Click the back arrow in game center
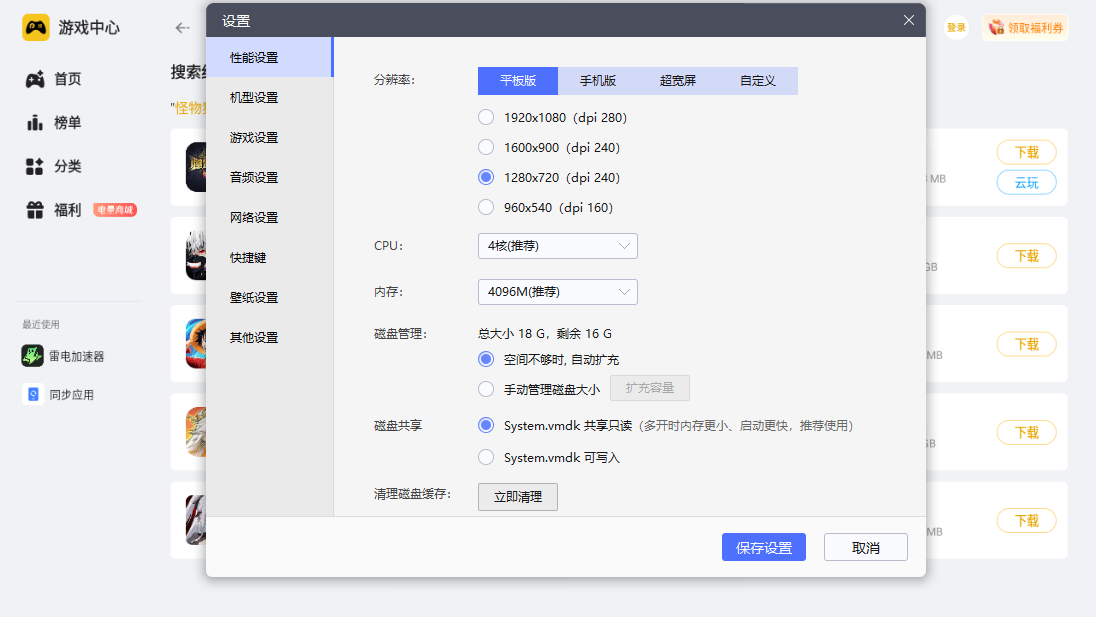This screenshot has height=617, width=1096. tap(182, 28)
